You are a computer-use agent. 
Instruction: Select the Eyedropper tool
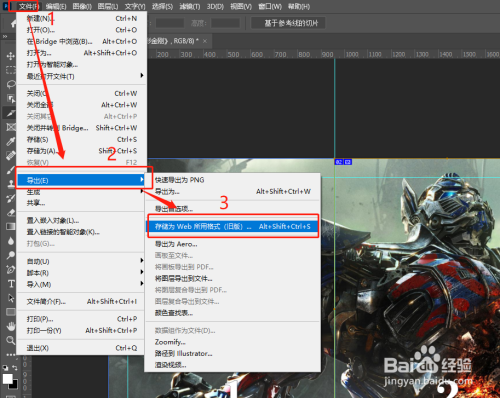(x=11, y=141)
